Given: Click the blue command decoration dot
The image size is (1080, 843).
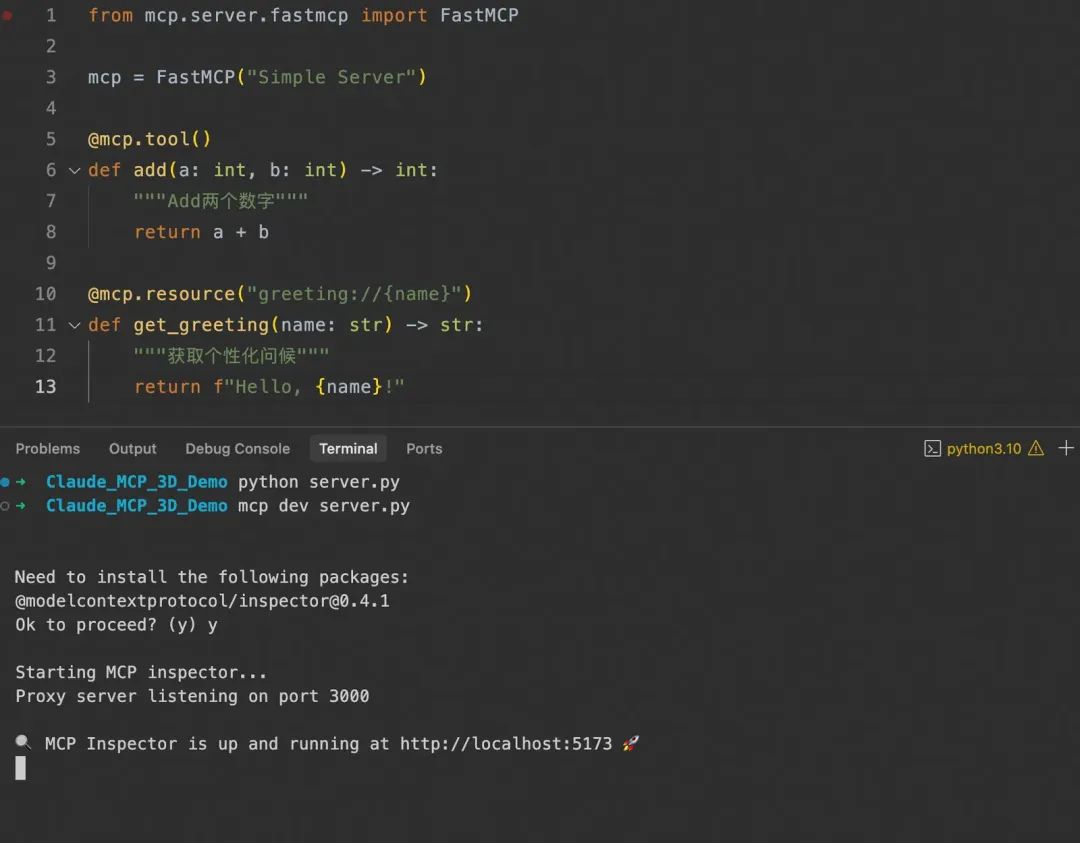Looking at the screenshot, I should 5,482.
